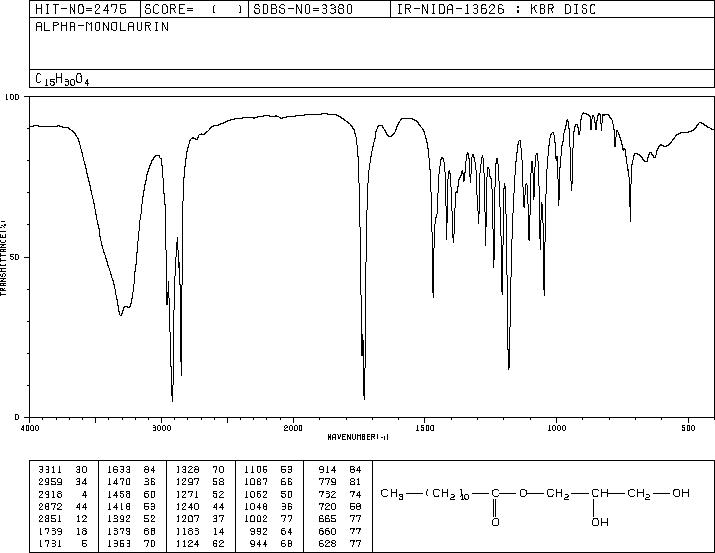Click the 3000 x-axis tick label

[161, 428]
